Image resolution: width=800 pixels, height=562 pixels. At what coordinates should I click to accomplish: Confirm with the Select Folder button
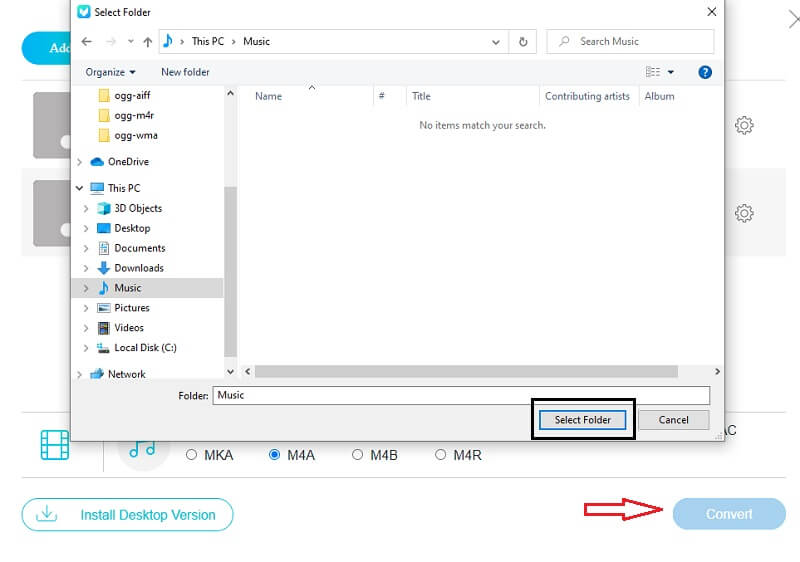click(583, 420)
